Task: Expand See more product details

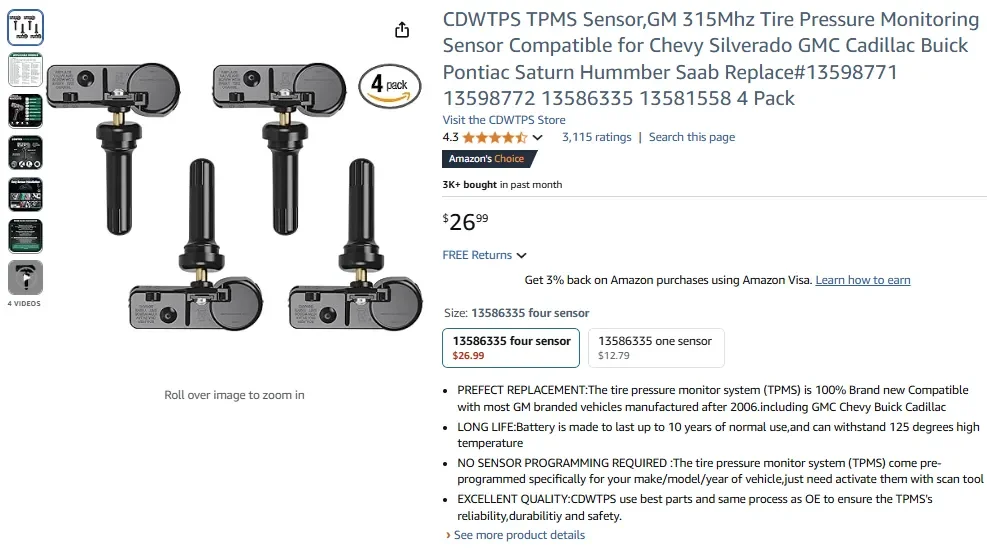Action: 519,535
